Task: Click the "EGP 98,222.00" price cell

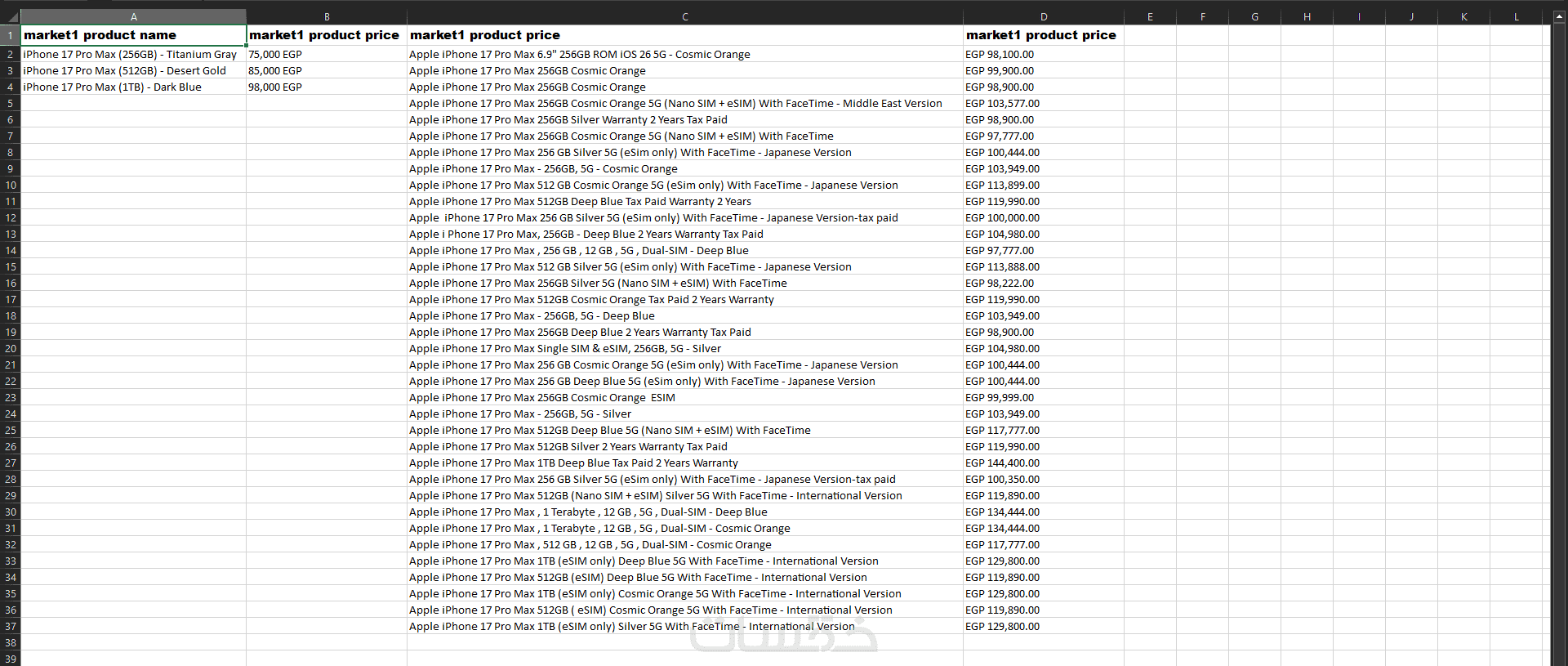Action: click(x=1044, y=283)
